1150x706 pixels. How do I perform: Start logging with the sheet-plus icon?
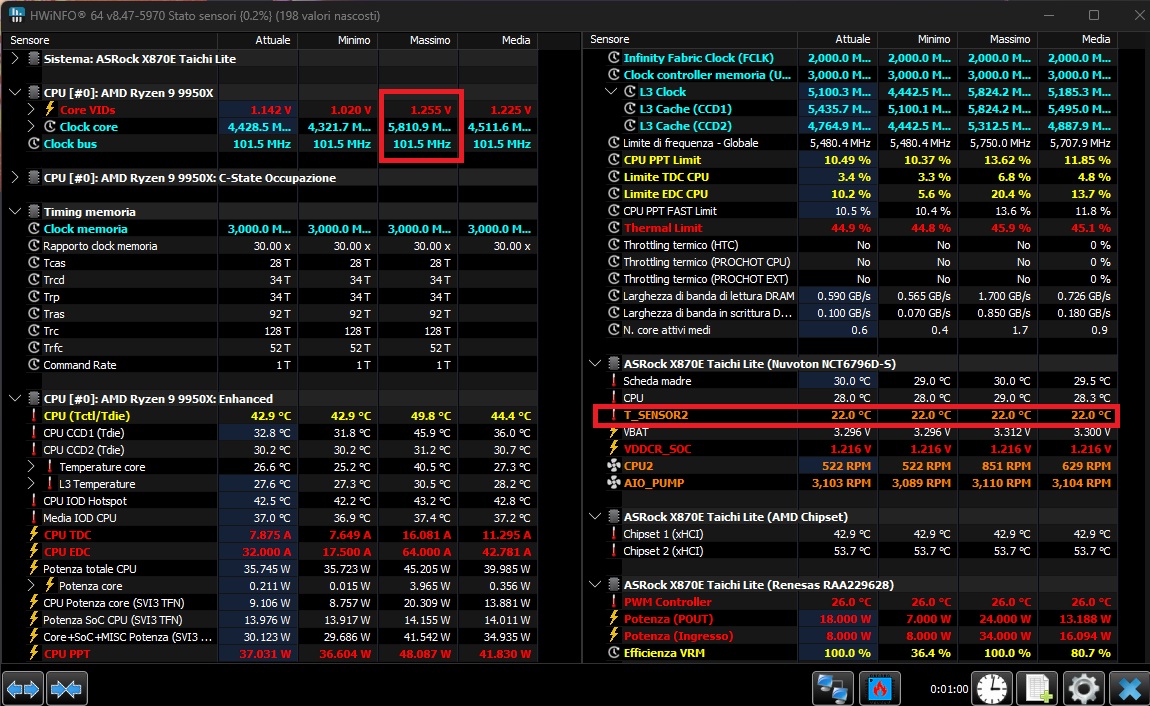click(x=1038, y=689)
